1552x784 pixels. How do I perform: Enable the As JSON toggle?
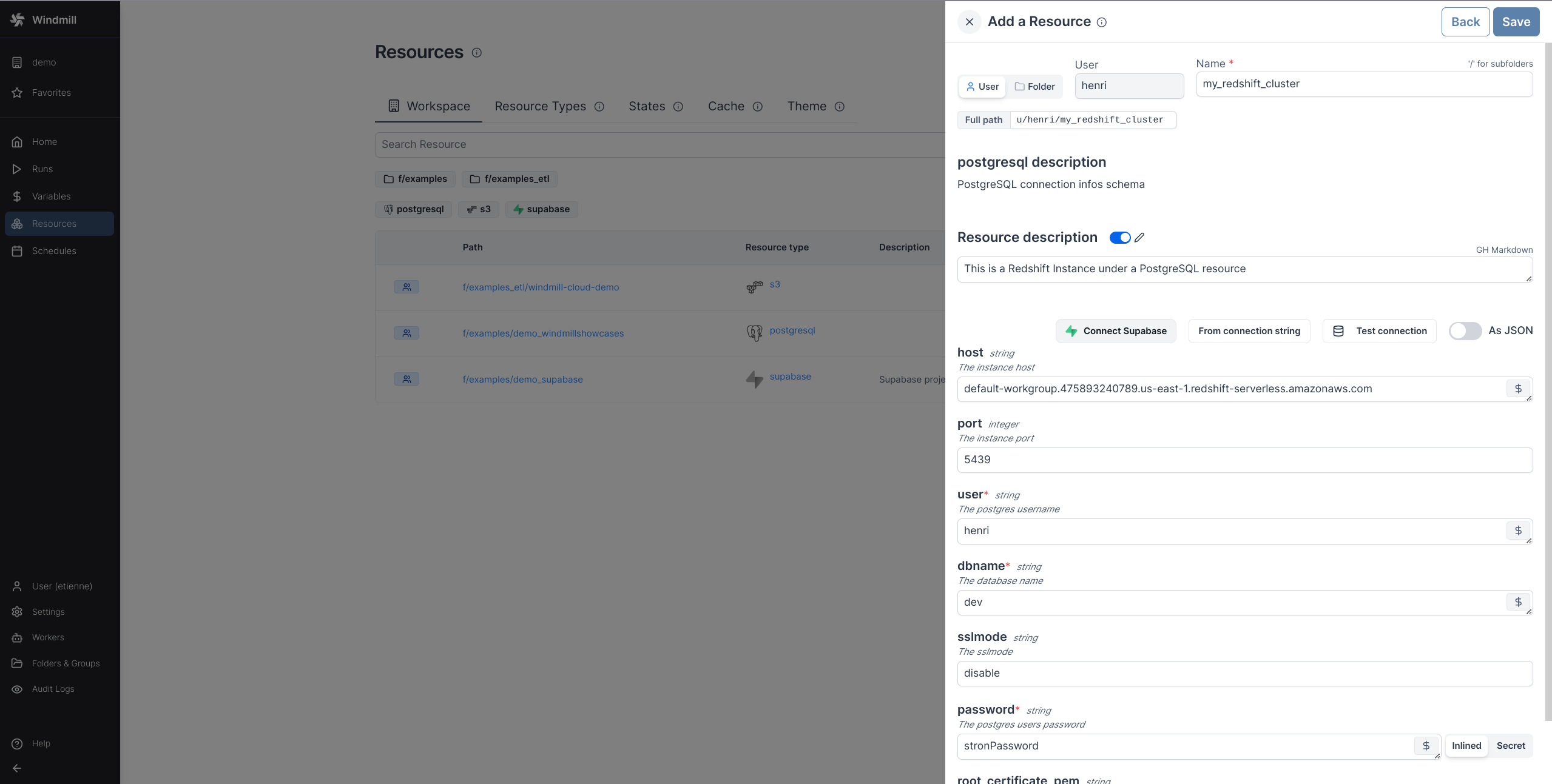pos(1465,331)
